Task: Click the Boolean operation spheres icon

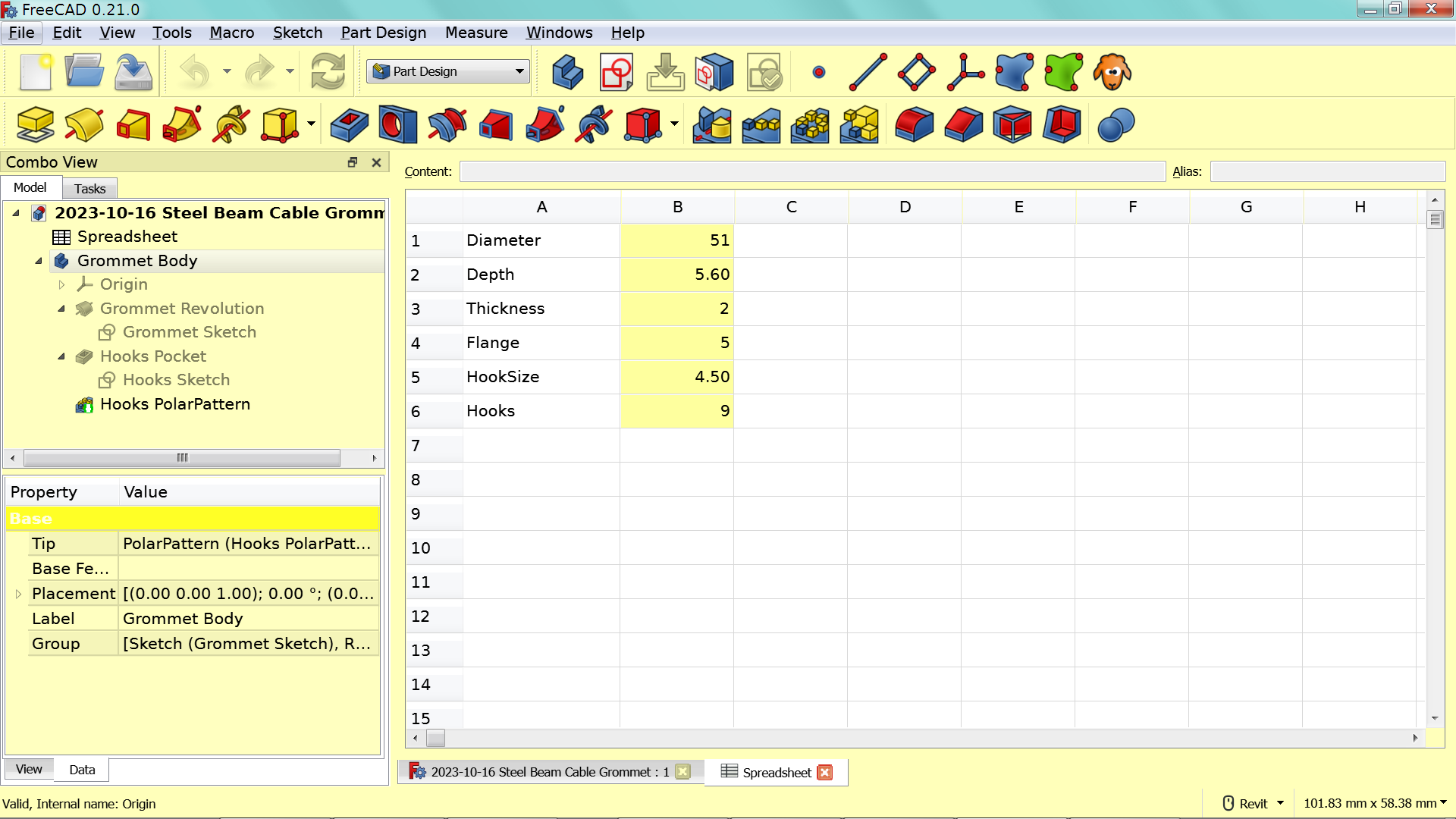Action: (x=1116, y=124)
